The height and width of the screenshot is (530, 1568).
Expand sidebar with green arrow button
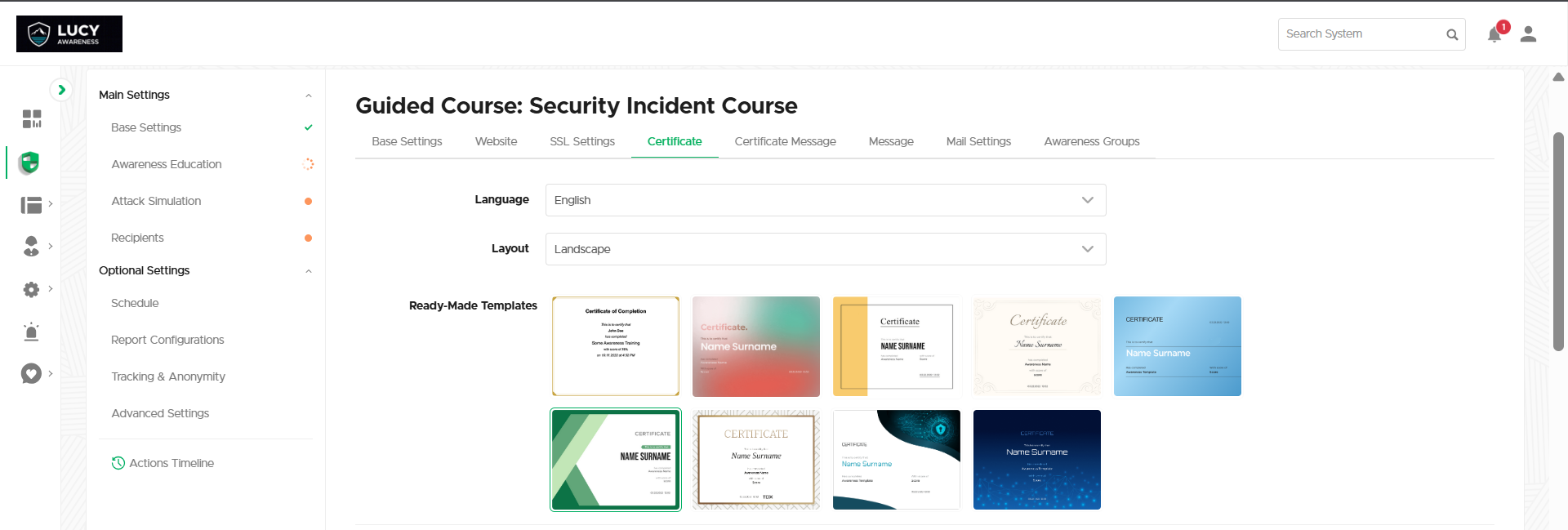click(x=61, y=90)
